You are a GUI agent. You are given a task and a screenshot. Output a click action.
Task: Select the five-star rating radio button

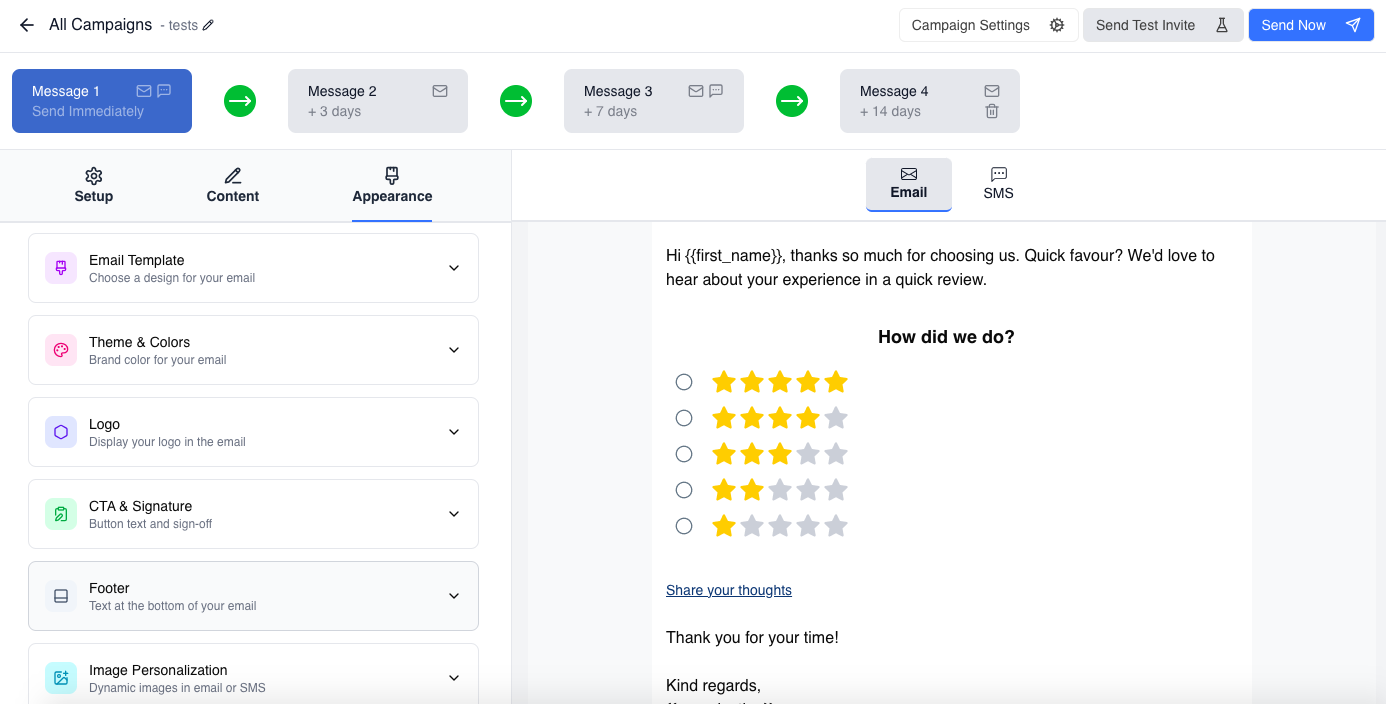coord(684,382)
